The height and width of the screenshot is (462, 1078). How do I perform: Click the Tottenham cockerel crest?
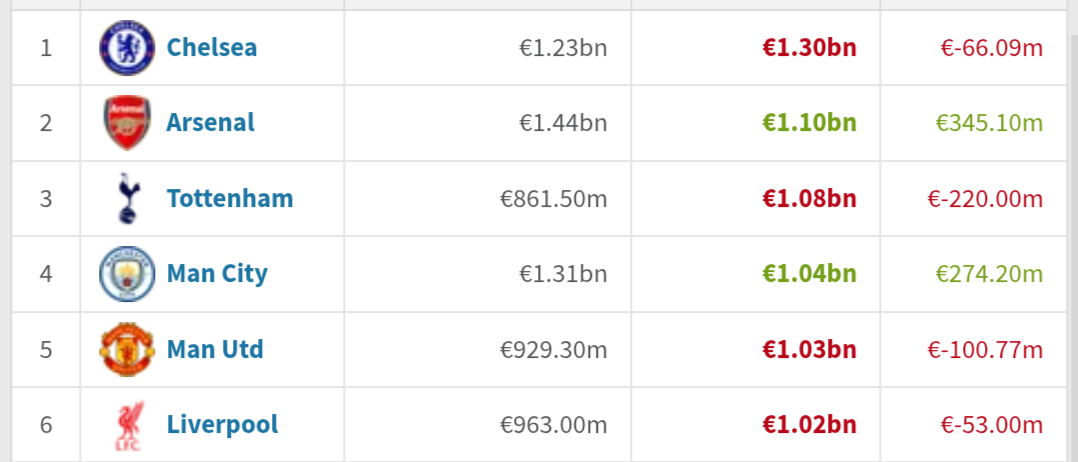click(127, 199)
